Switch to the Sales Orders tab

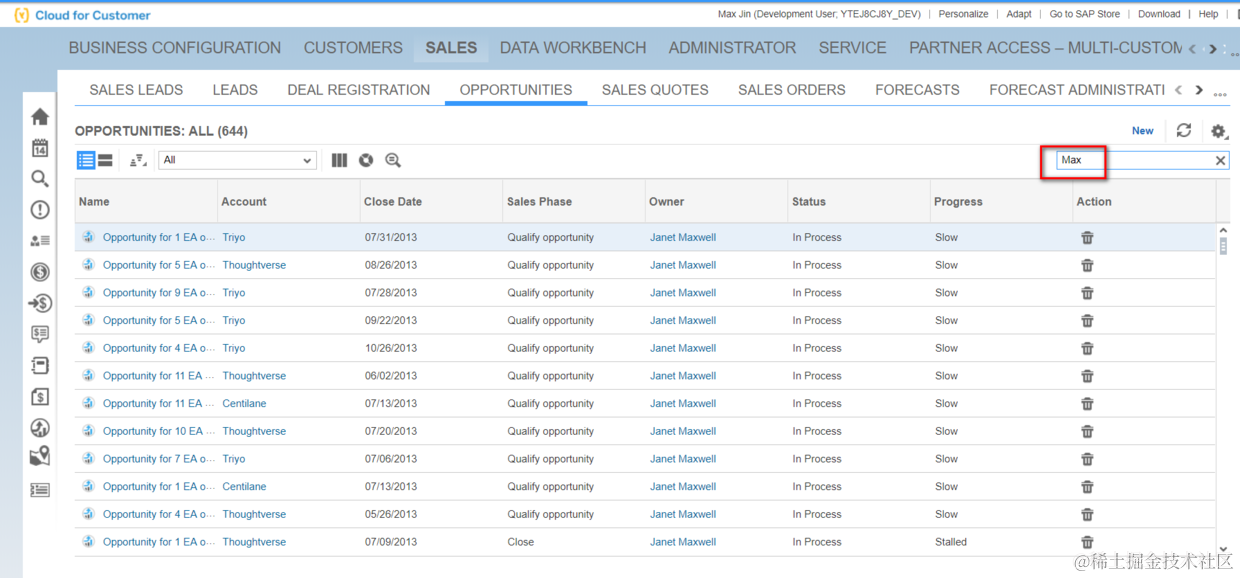tap(792, 90)
